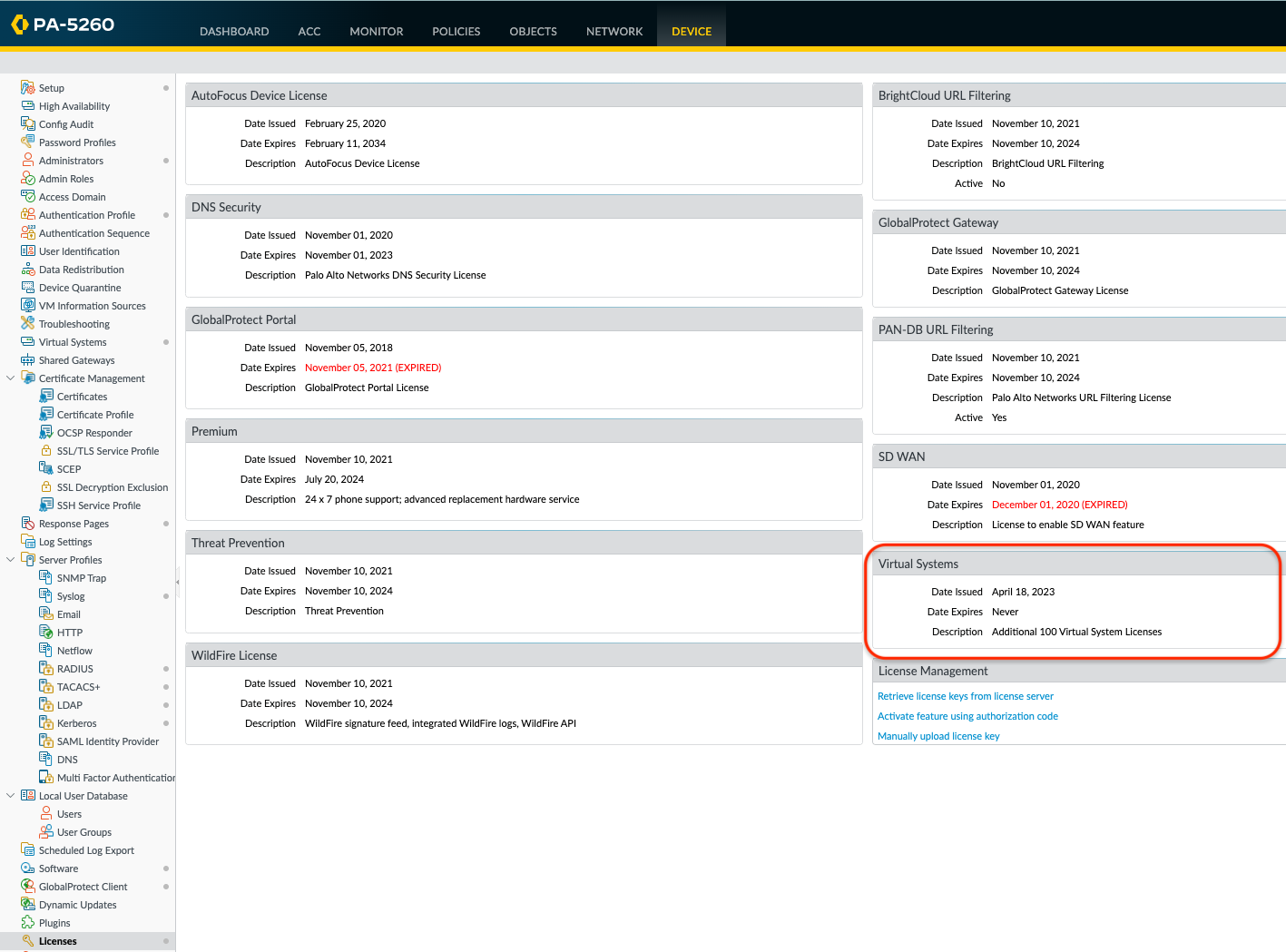Open the HTTP server profile
Viewport: 1286px width, 952px height.
tap(70, 633)
